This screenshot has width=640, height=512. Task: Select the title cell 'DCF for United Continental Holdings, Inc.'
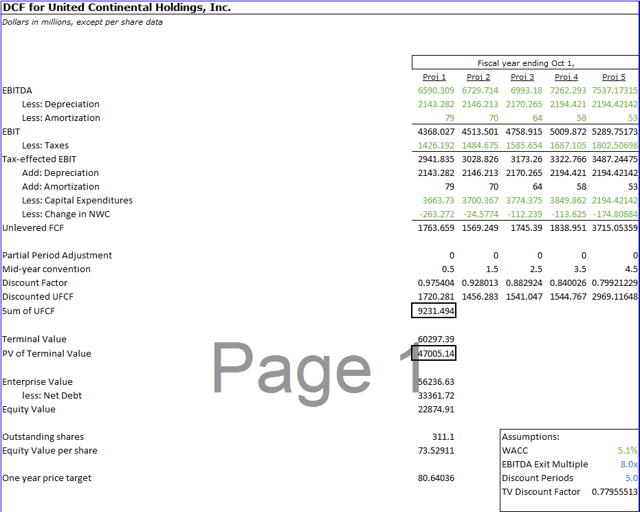coord(117,7)
